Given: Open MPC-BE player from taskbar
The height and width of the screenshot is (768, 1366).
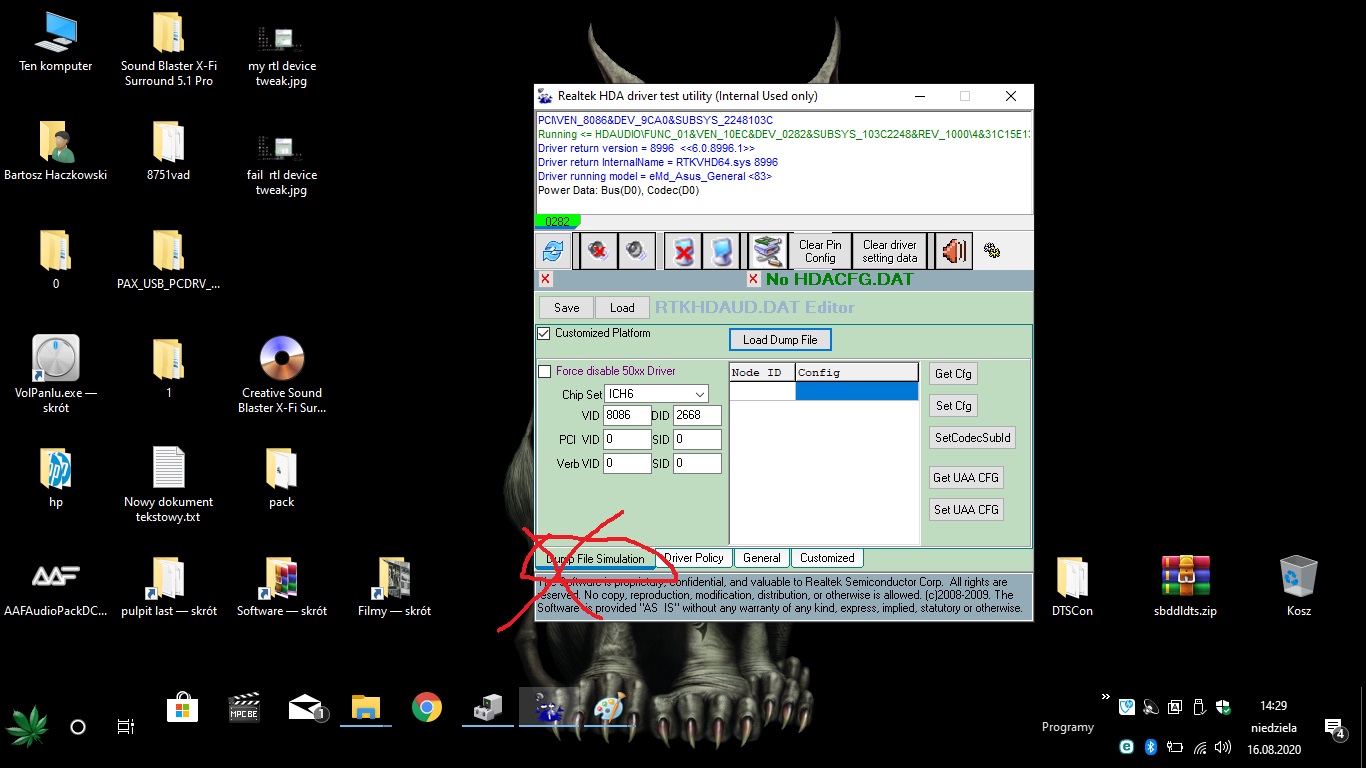Looking at the screenshot, I should point(245,708).
